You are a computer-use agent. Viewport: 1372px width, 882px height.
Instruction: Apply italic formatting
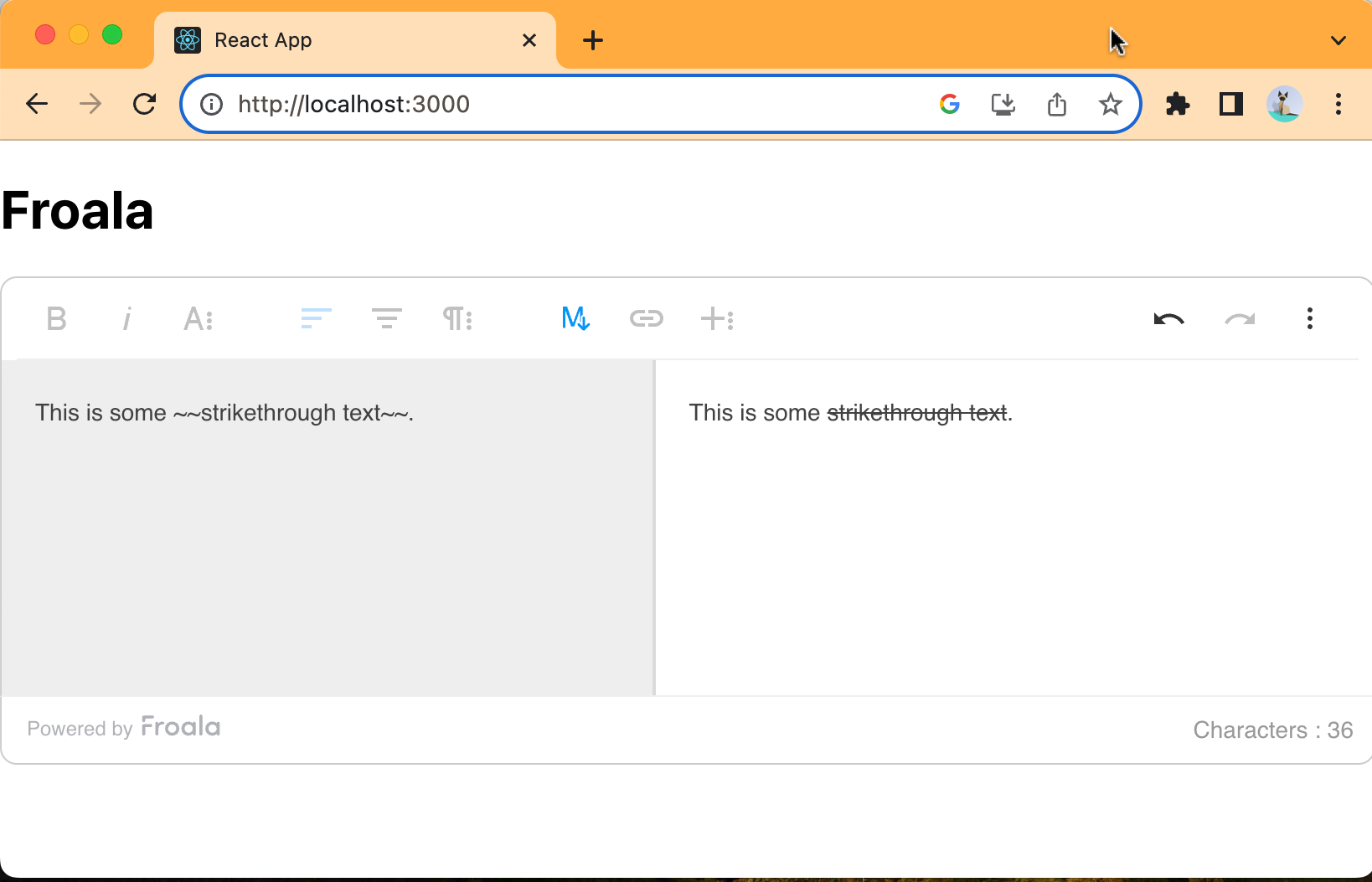click(127, 318)
